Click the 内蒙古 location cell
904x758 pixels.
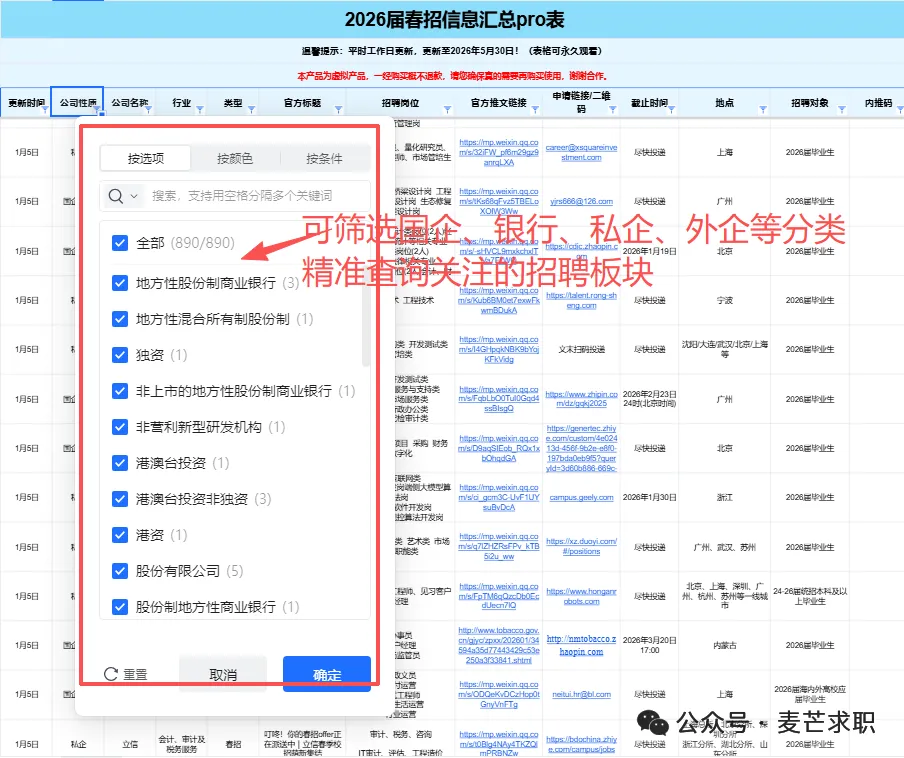(724, 645)
